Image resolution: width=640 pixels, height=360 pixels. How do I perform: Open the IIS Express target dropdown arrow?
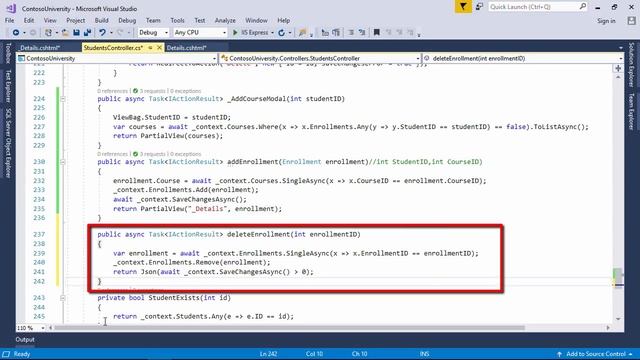(x=272, y=33)
